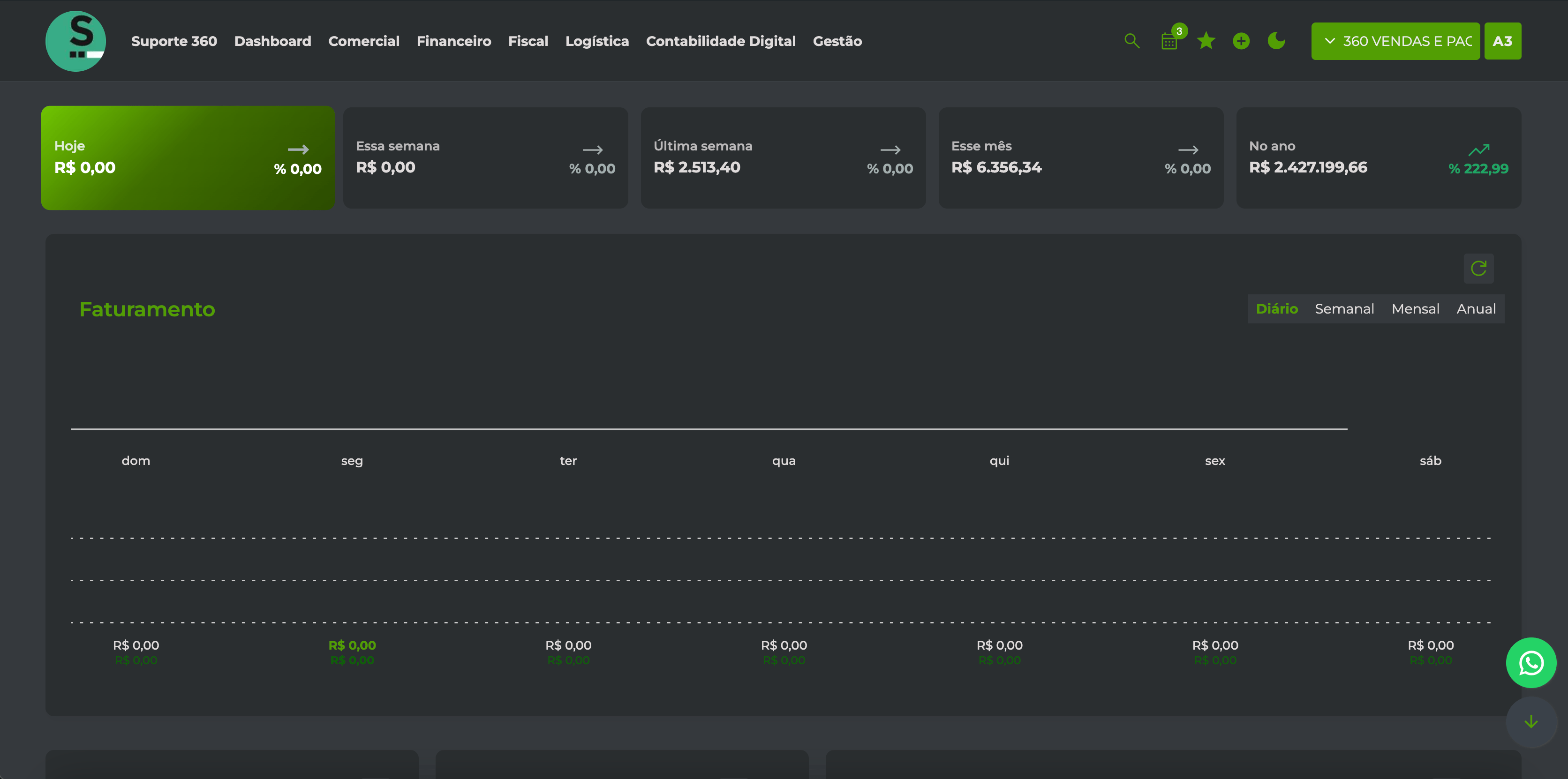This screenshot has height=779, width=1568.
Task: Select the Última semana summary card
Action: tap(783, 157)
